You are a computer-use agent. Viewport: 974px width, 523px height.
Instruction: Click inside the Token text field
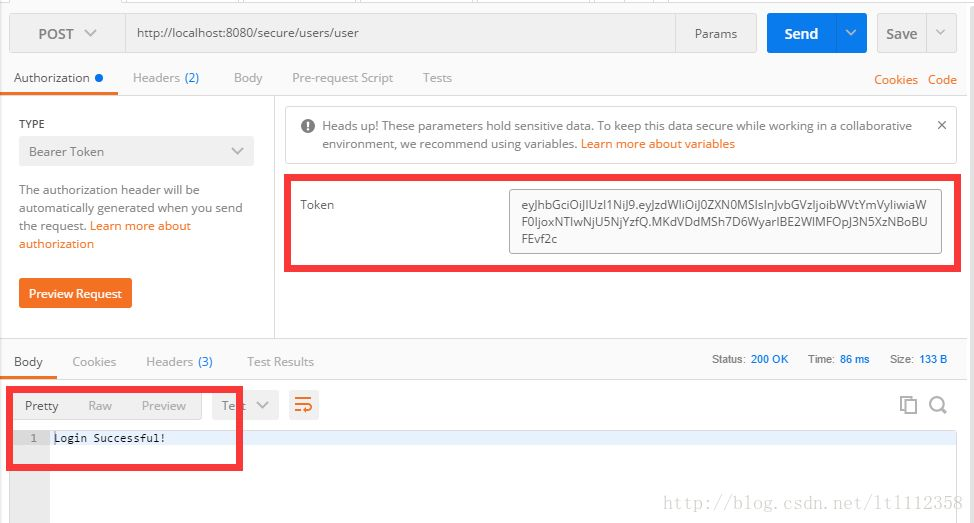pyautogui.click(x=725, y=222)
